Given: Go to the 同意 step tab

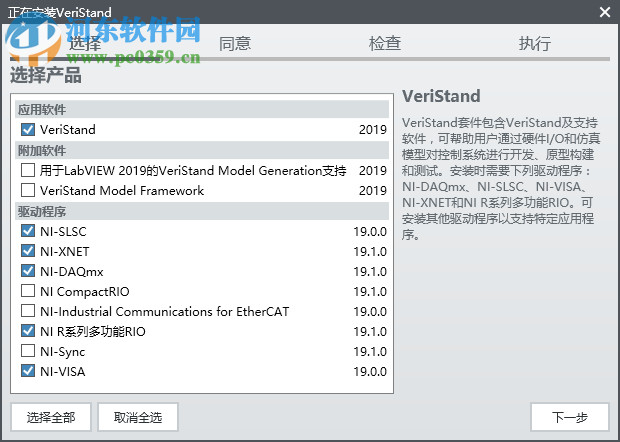Looking at the screenshot, I should point(235,43).
